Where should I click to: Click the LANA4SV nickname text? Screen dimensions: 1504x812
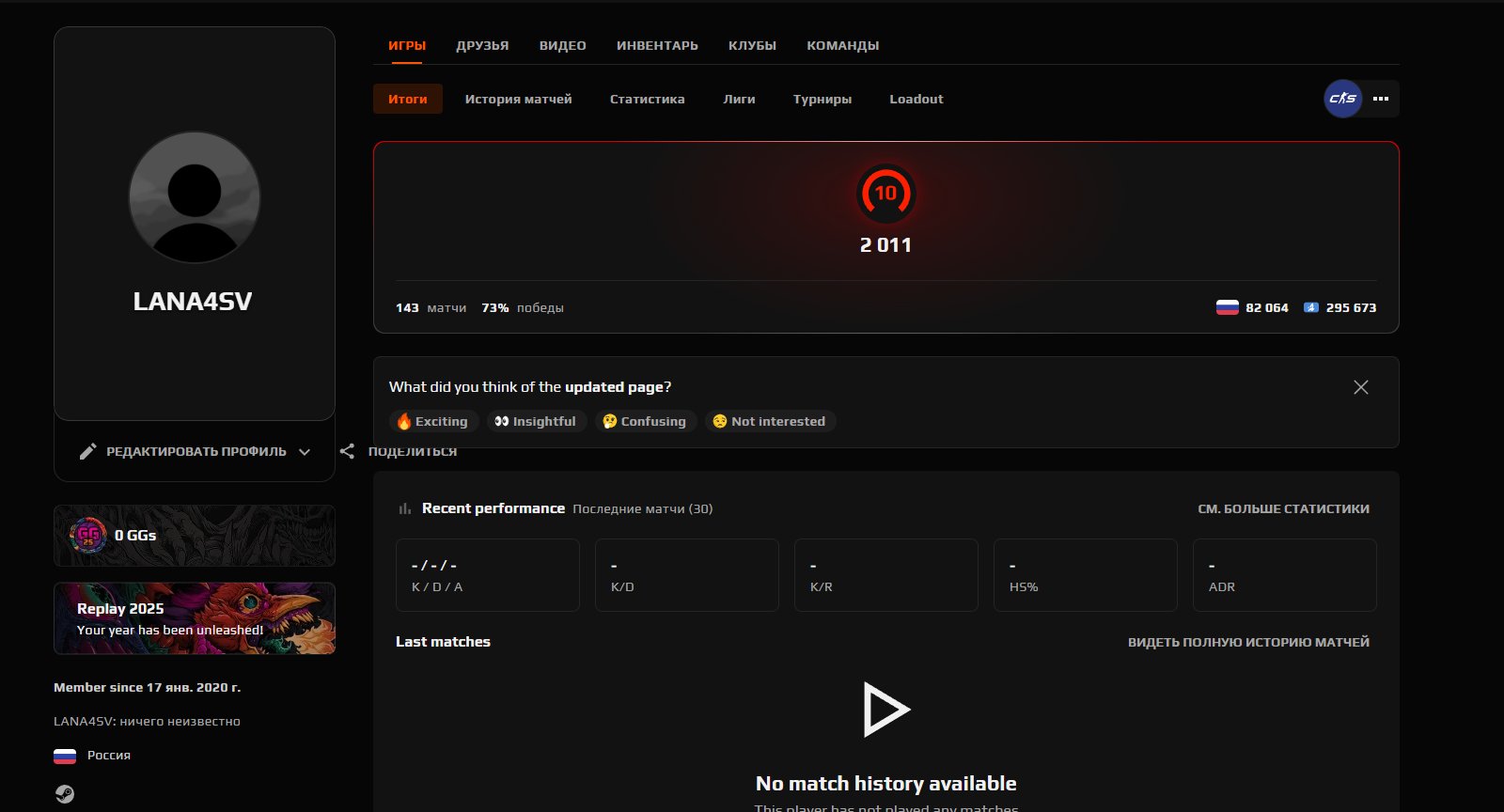click(x=193, y=301)
